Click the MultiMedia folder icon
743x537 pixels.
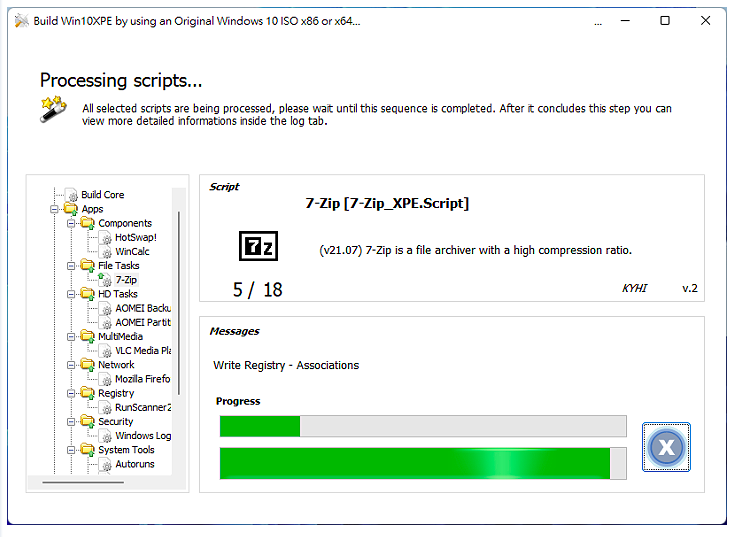coord(88,337)
